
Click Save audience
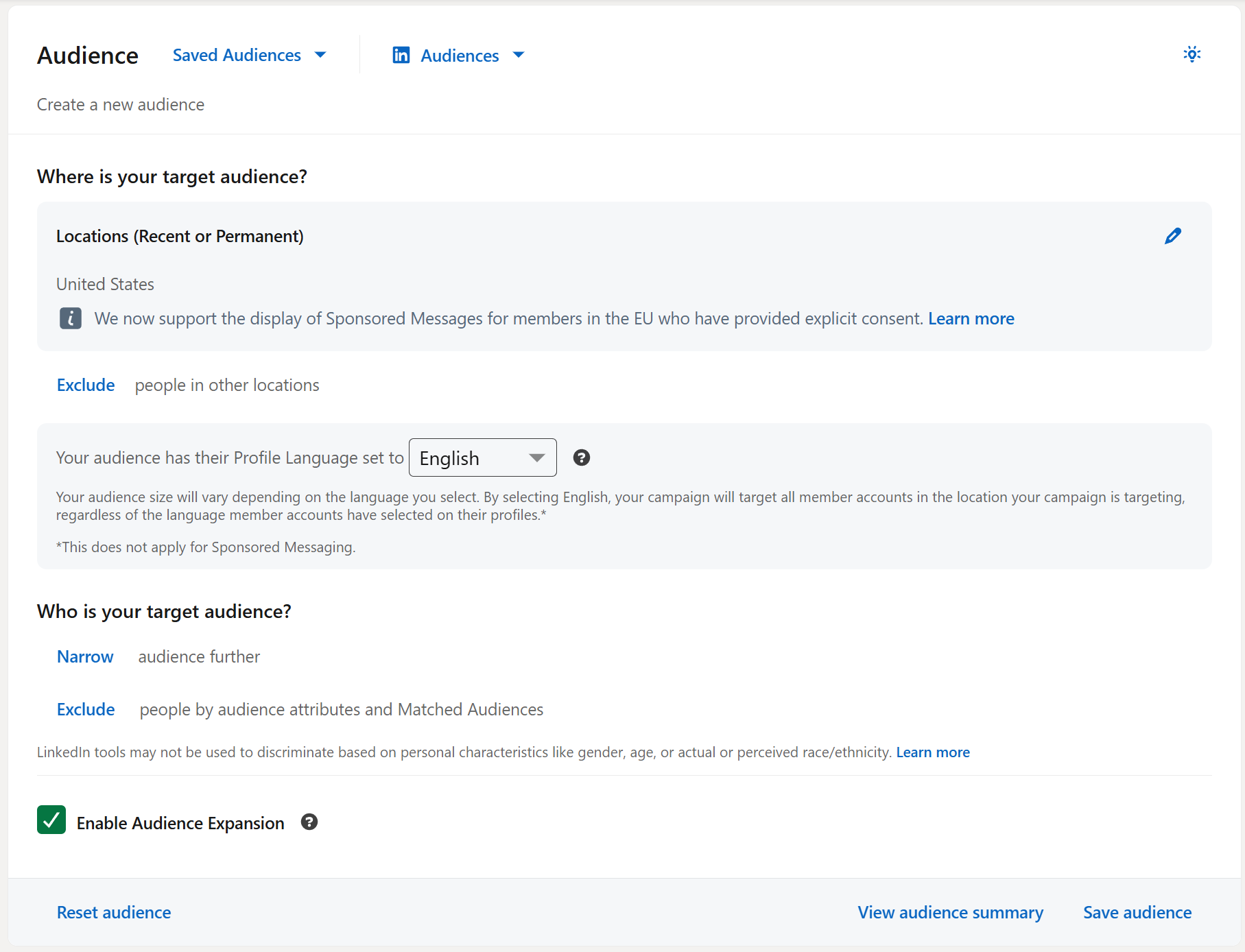(x=1137, y=912)
